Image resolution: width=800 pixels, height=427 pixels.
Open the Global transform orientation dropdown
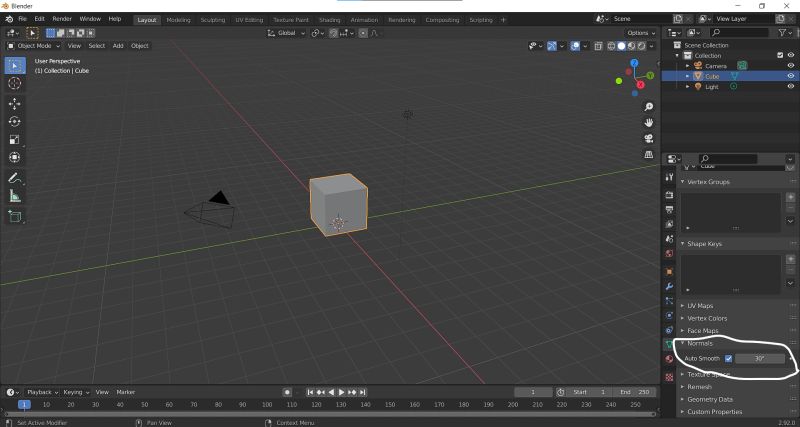tap(286, 33)
